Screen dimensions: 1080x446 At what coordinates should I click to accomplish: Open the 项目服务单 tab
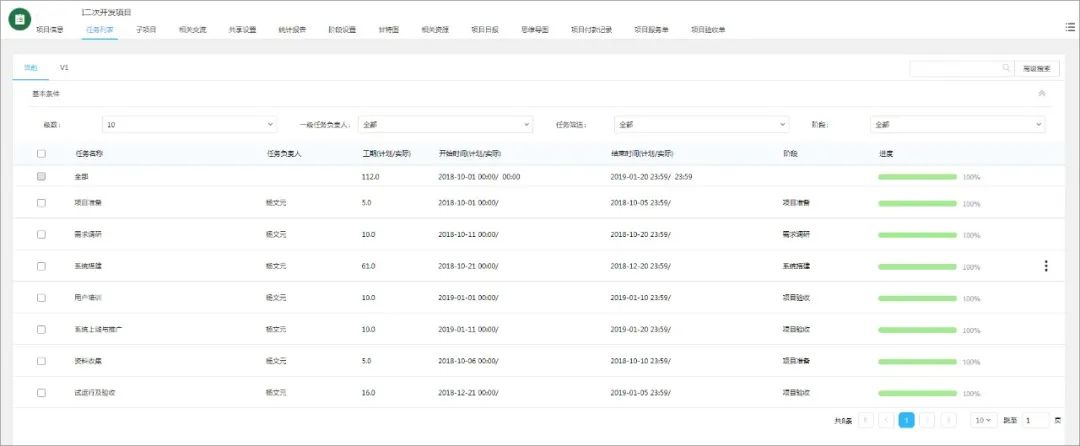point(652,30)
